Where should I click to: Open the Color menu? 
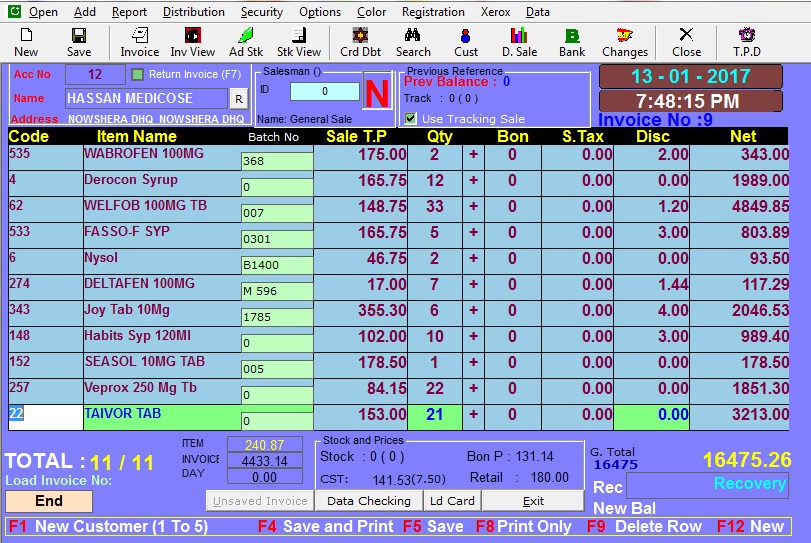[371, 12]
